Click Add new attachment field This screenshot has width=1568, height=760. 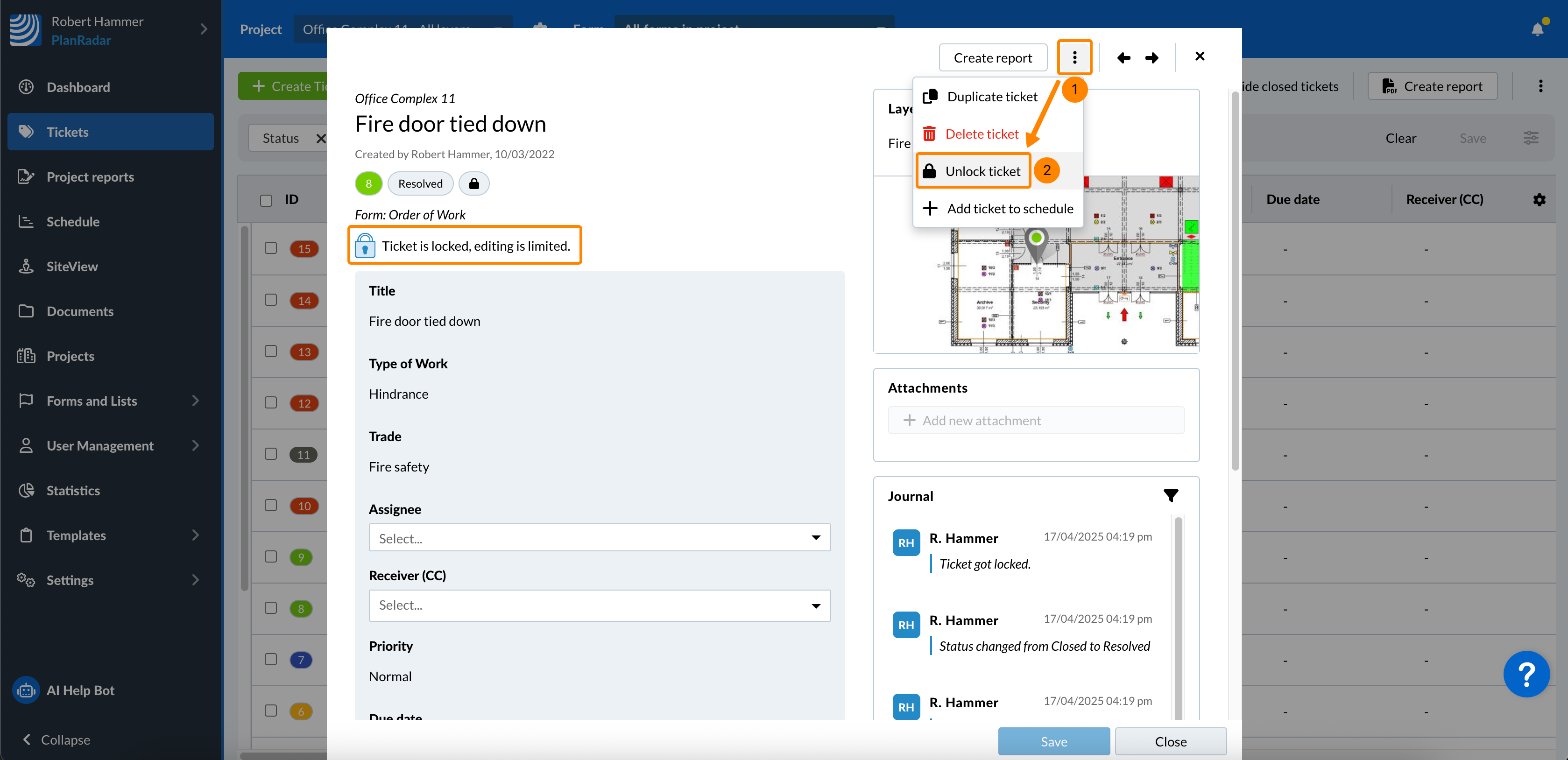(1035, 420)
